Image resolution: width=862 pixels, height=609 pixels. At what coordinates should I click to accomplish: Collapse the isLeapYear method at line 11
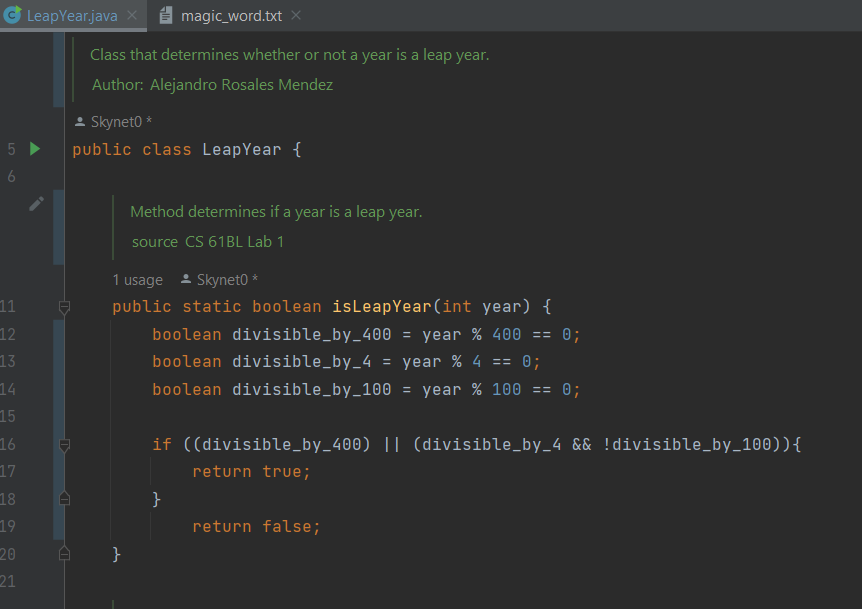click(64, 307)
